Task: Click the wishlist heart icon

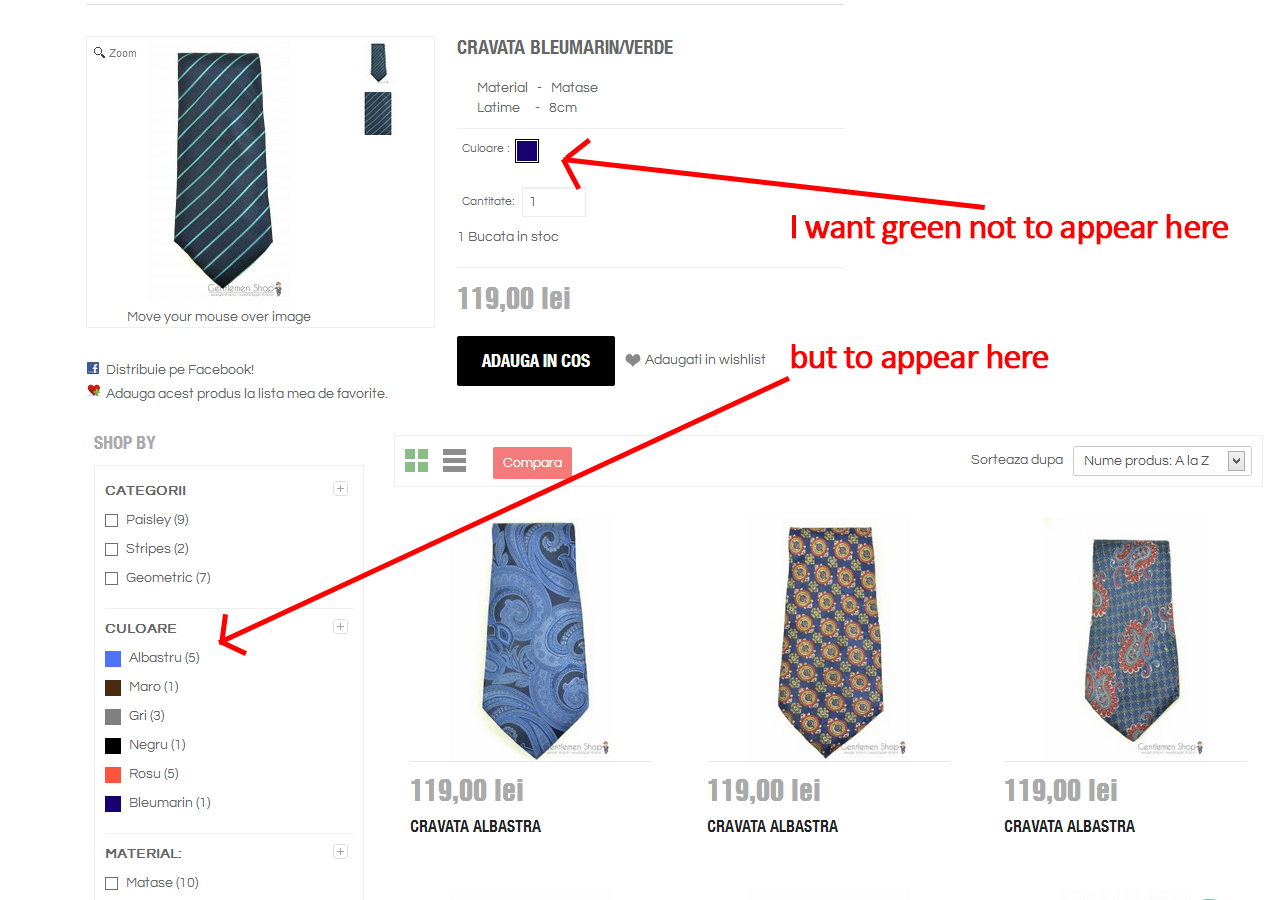Action: click(x=633, y=360)
